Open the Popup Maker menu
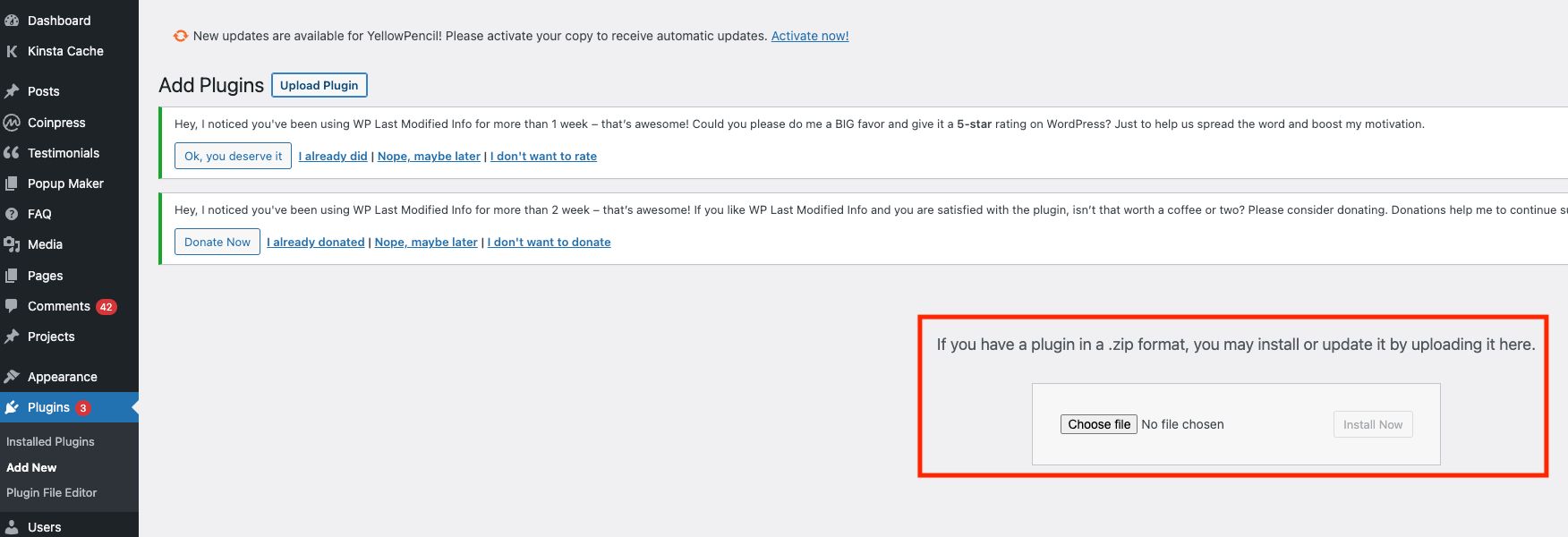This screenshot has width=1568, height=537. click(65, 183)
